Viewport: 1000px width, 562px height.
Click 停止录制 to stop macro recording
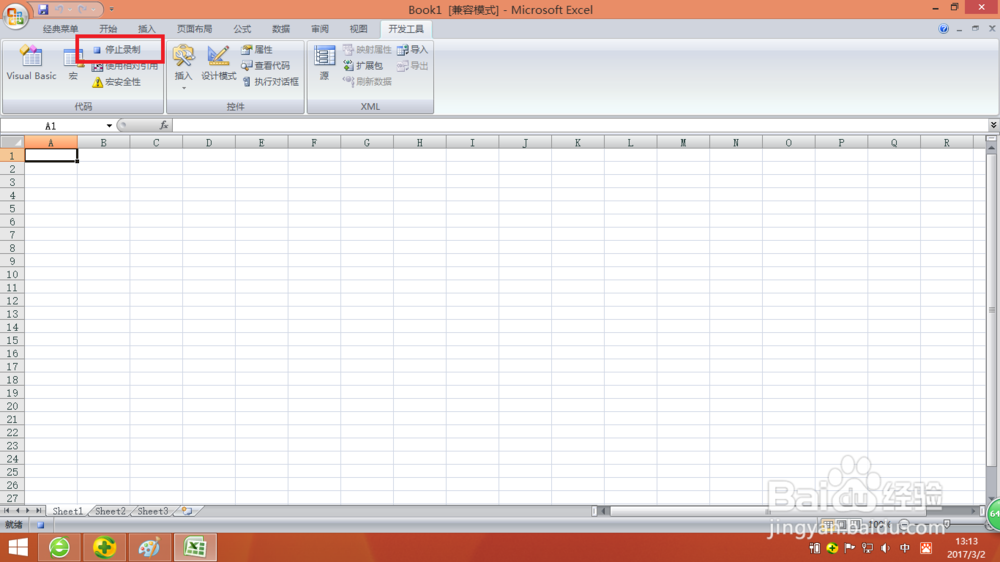[x=117, y=49]
